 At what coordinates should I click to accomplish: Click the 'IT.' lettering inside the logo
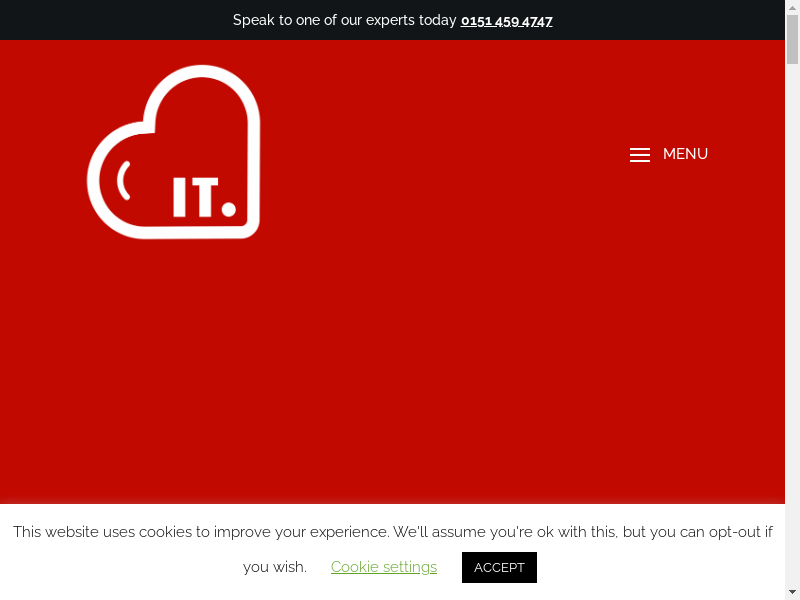coord(195,198)
